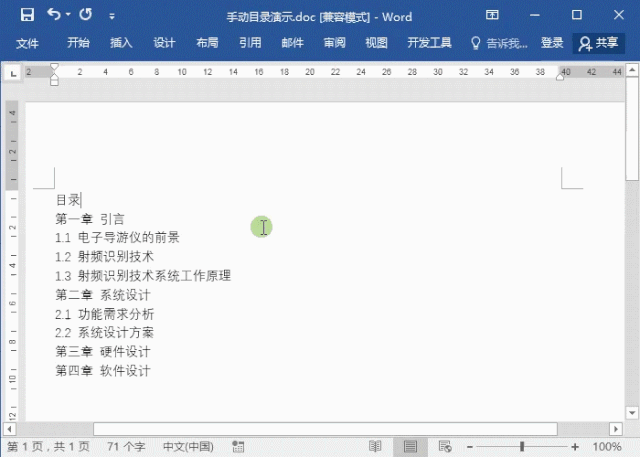
Task: Repeat the last action with Redo icon
Action: [x=86, y=14]
